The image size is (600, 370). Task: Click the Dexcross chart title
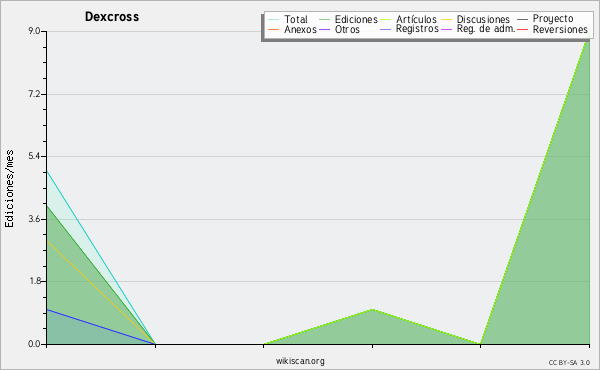coord(112,17)
